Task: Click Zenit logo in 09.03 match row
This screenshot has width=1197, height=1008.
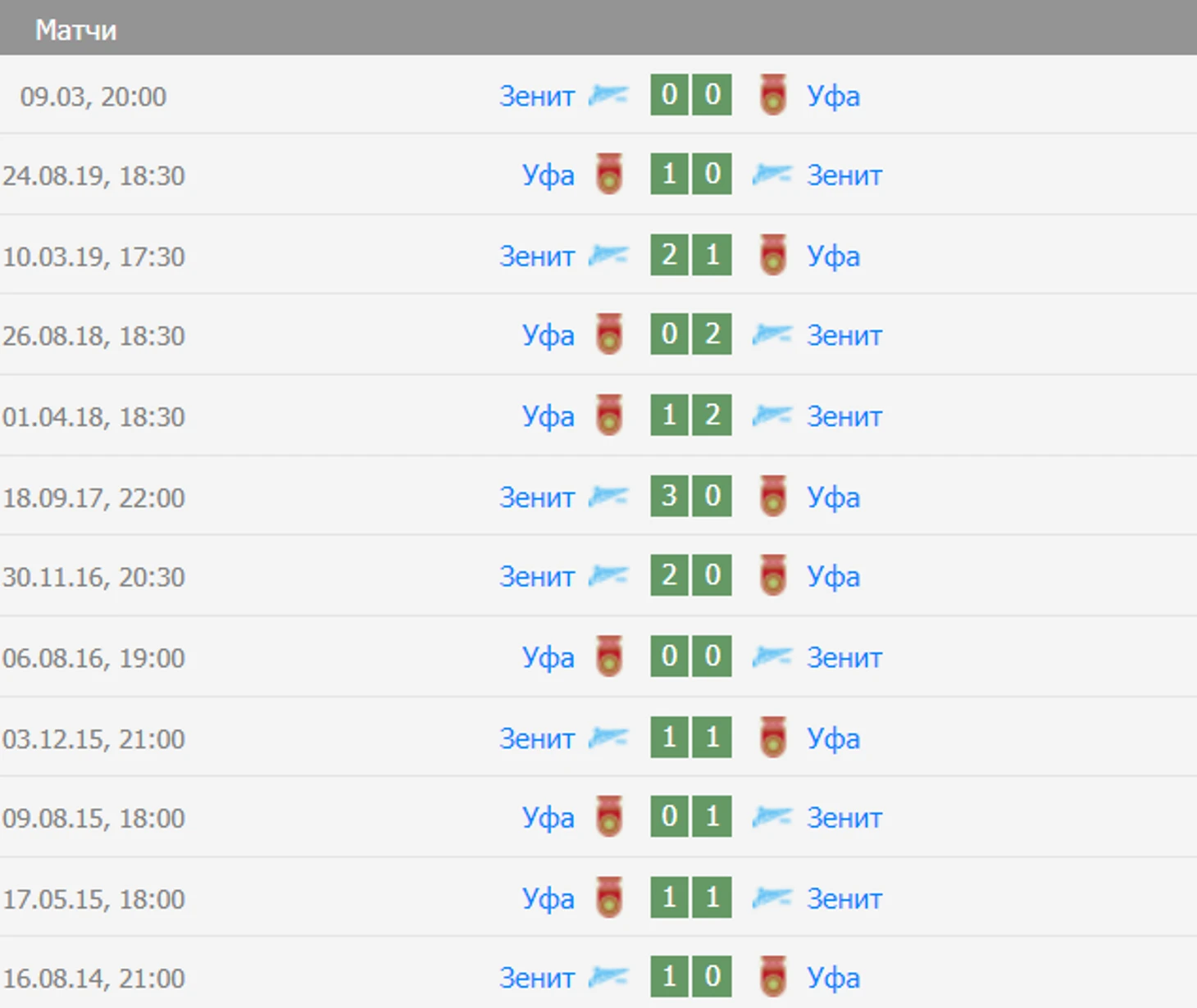Action: click(608, 96)
